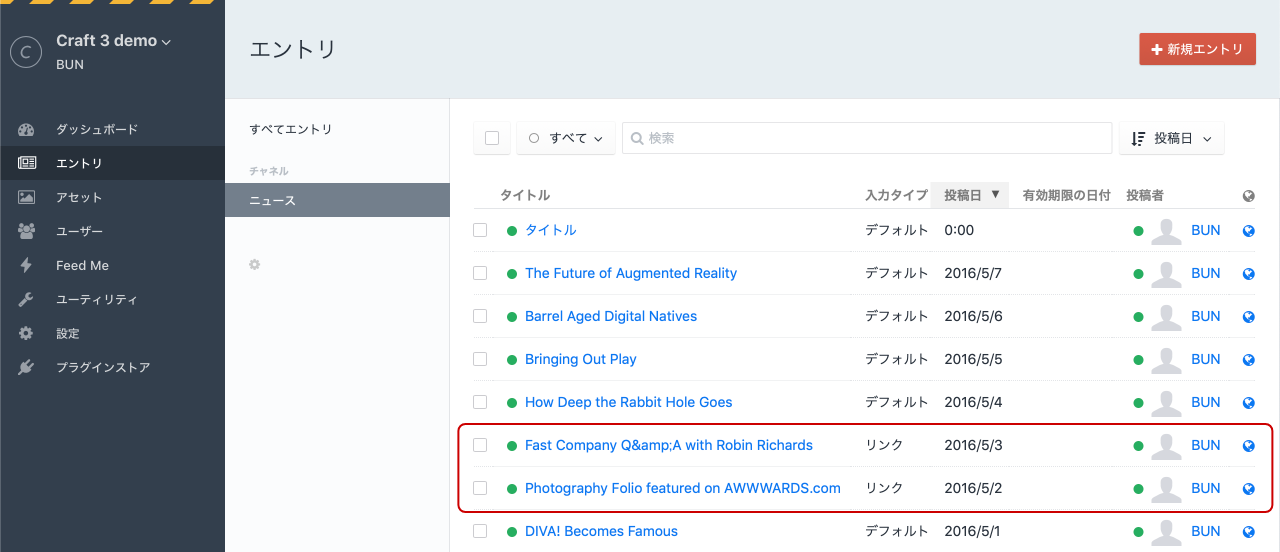
Task: Click the Utilities wrench icon
Action: (x=27, y=300)
